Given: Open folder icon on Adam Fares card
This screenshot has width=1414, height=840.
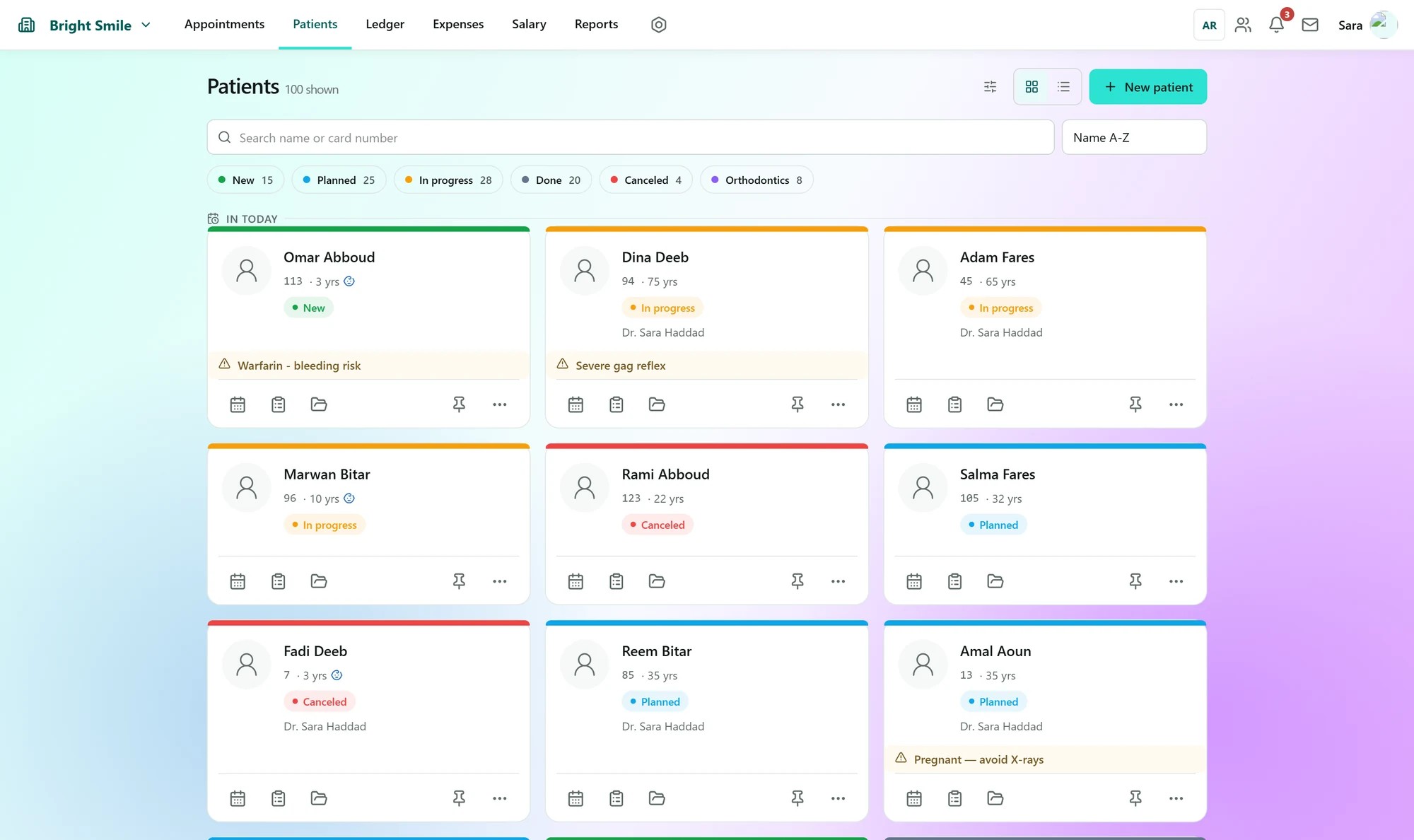Looking at the screenshot, I should 995,404.
